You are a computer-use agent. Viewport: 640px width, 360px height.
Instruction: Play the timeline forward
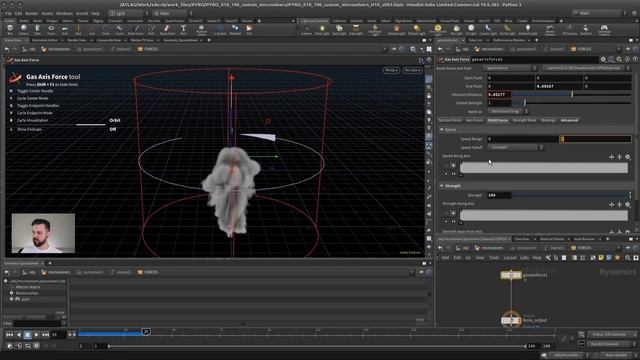tap(36, 335)
